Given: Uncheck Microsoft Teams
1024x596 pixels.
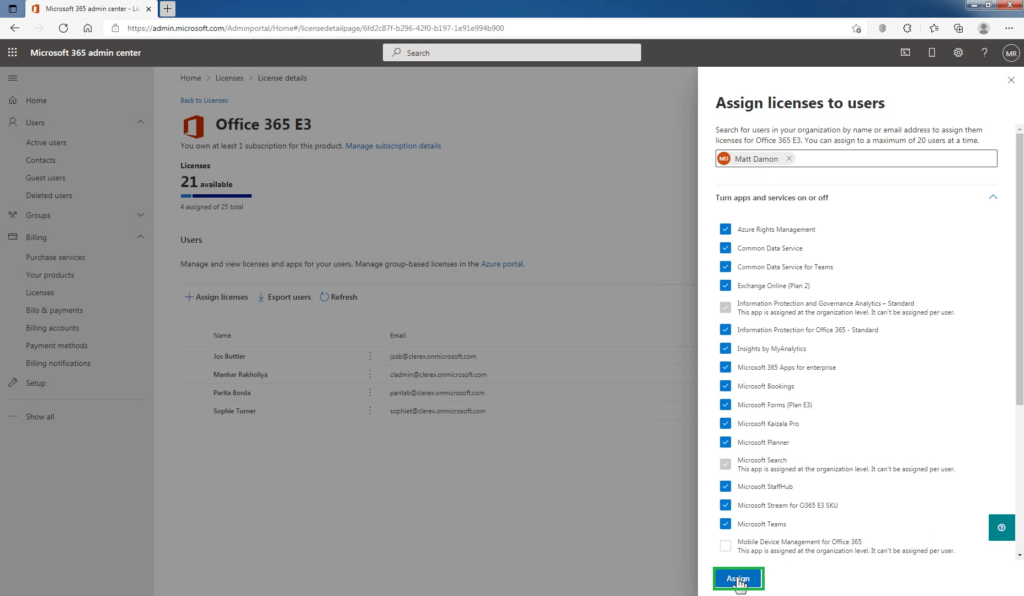Looking at the screenshot, I should coord(725,524).
